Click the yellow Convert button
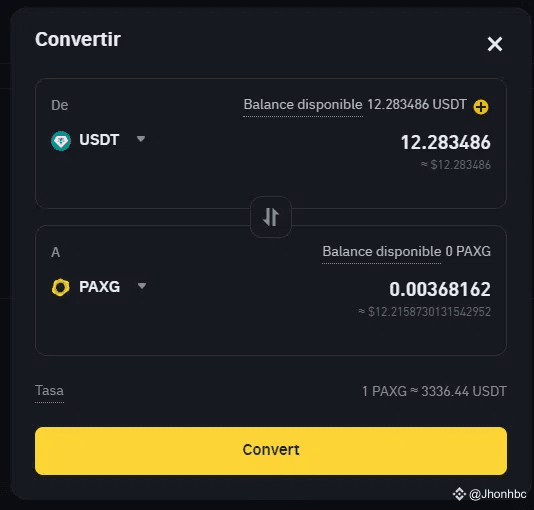The height and width of the screenshot is (510, 534). 271,451
